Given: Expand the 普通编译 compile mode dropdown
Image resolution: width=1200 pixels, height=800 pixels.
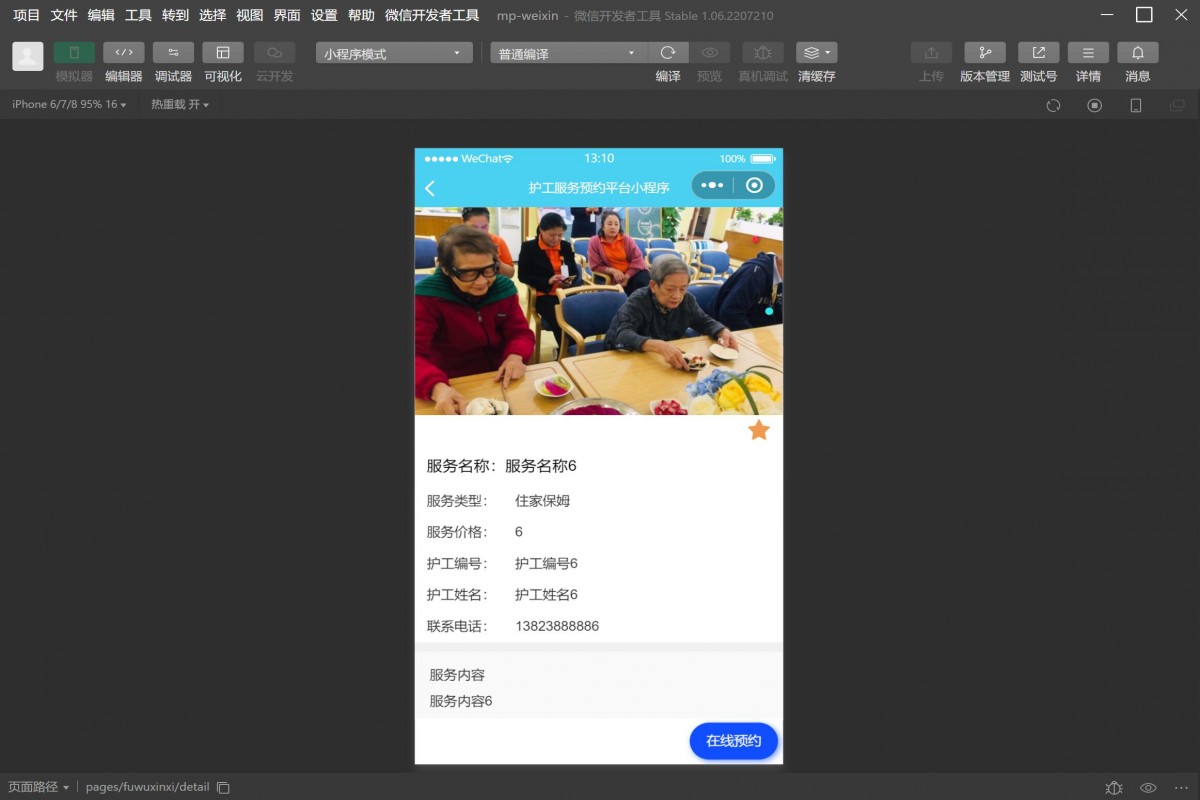Looking at the screenshot, I should (x=567, y=52).
